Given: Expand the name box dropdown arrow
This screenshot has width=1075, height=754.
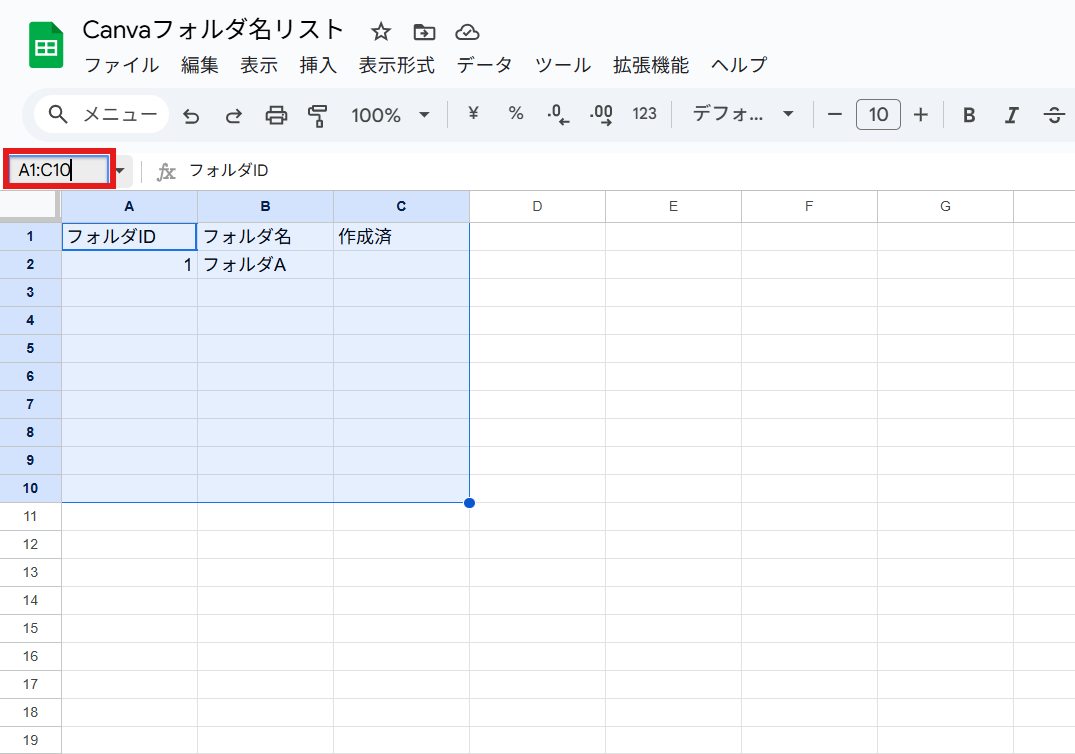Looking at the screenshot, I should (120, 170).
